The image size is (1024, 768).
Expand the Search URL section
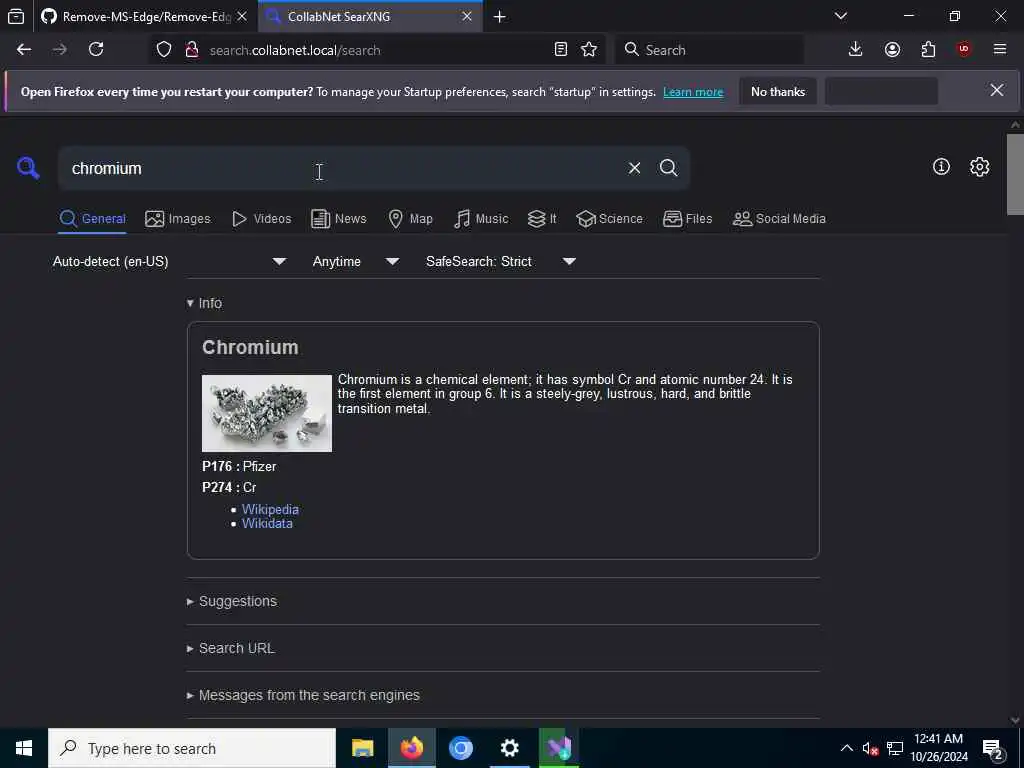(231, 648)
